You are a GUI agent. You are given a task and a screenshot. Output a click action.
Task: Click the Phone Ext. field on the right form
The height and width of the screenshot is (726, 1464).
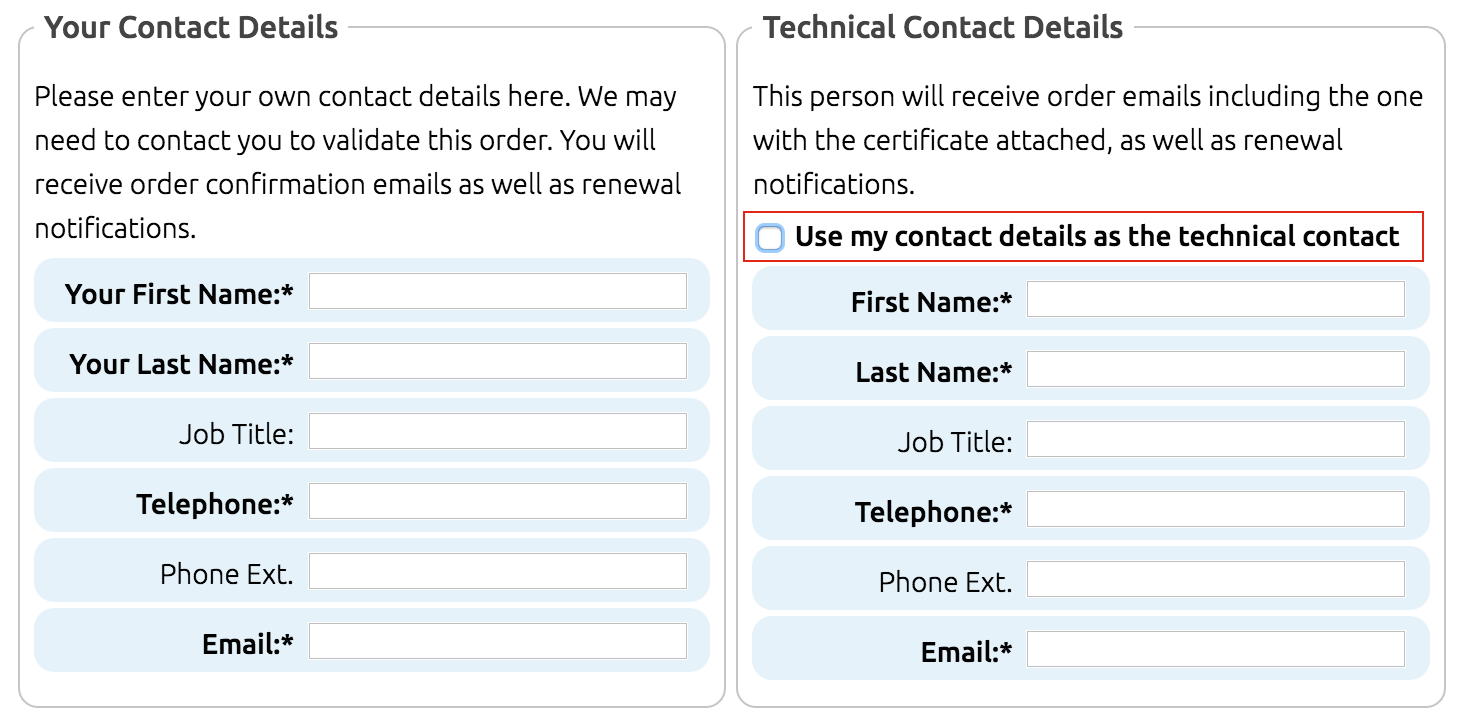coord(1216,579)
